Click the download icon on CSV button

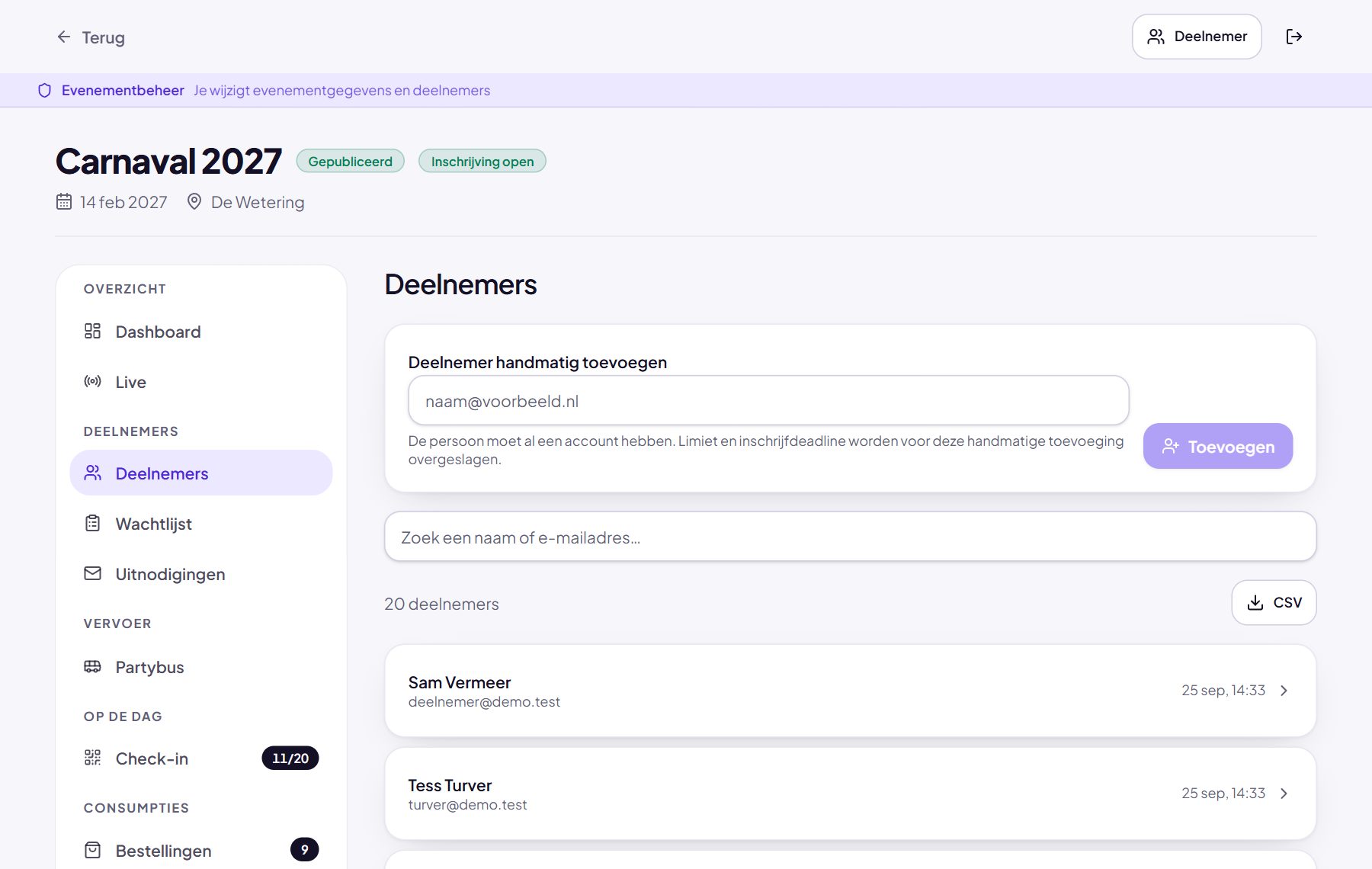pyautogui.click(x=1255, y=603)
